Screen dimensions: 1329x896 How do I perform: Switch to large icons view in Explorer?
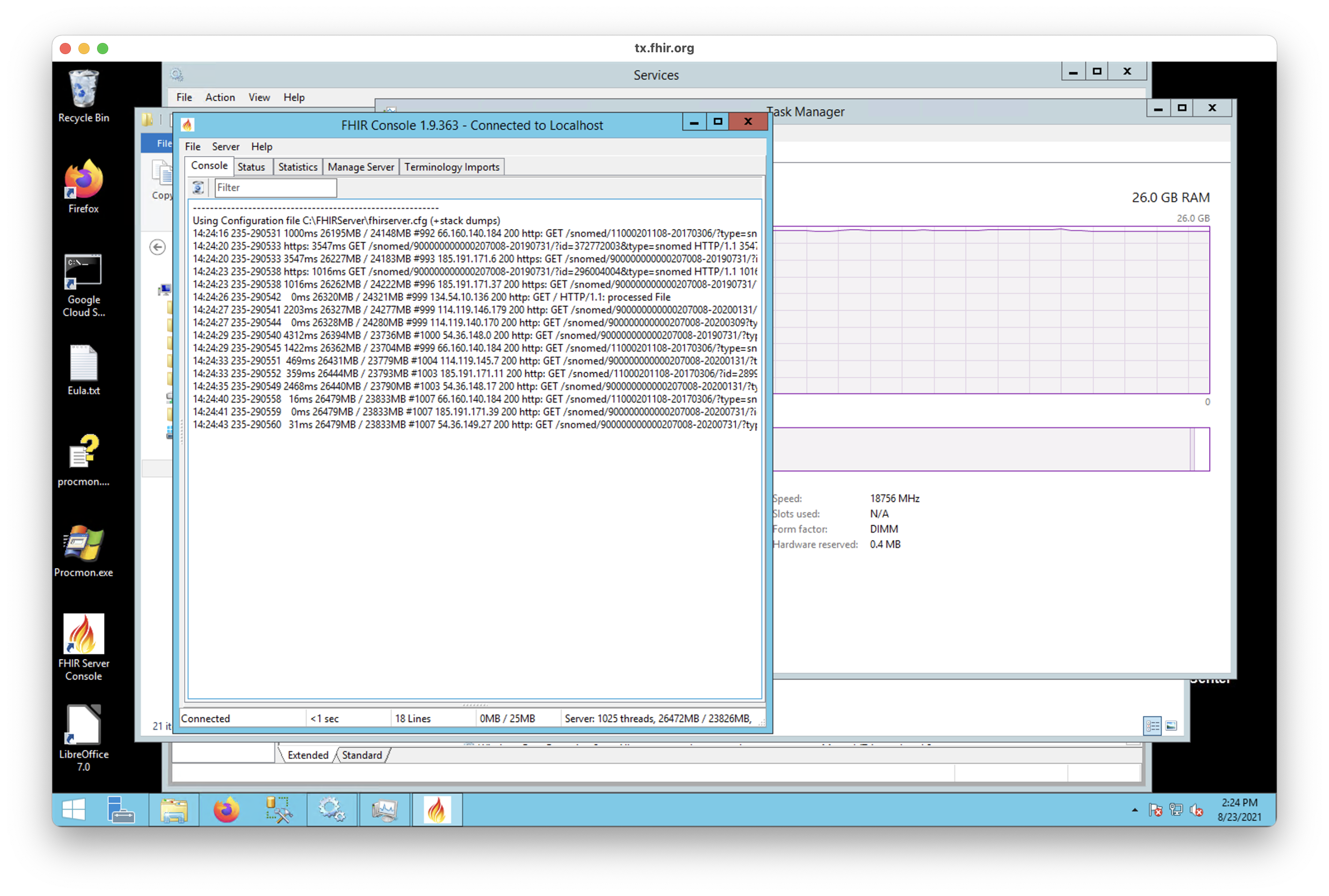(1171, 726)
